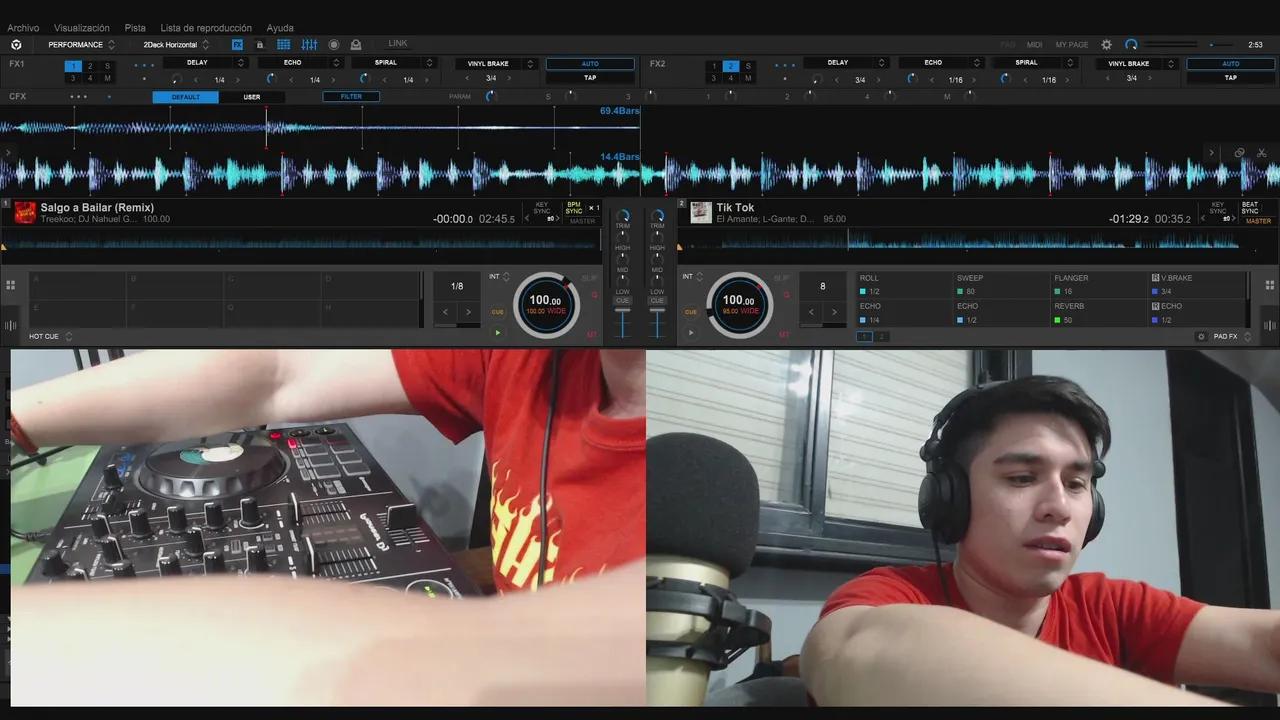Image resolution: width=1280 pixels, height=720 pixels.
Task: Click the keyboard lock icon in toolbar
Action: click(260, 45)
